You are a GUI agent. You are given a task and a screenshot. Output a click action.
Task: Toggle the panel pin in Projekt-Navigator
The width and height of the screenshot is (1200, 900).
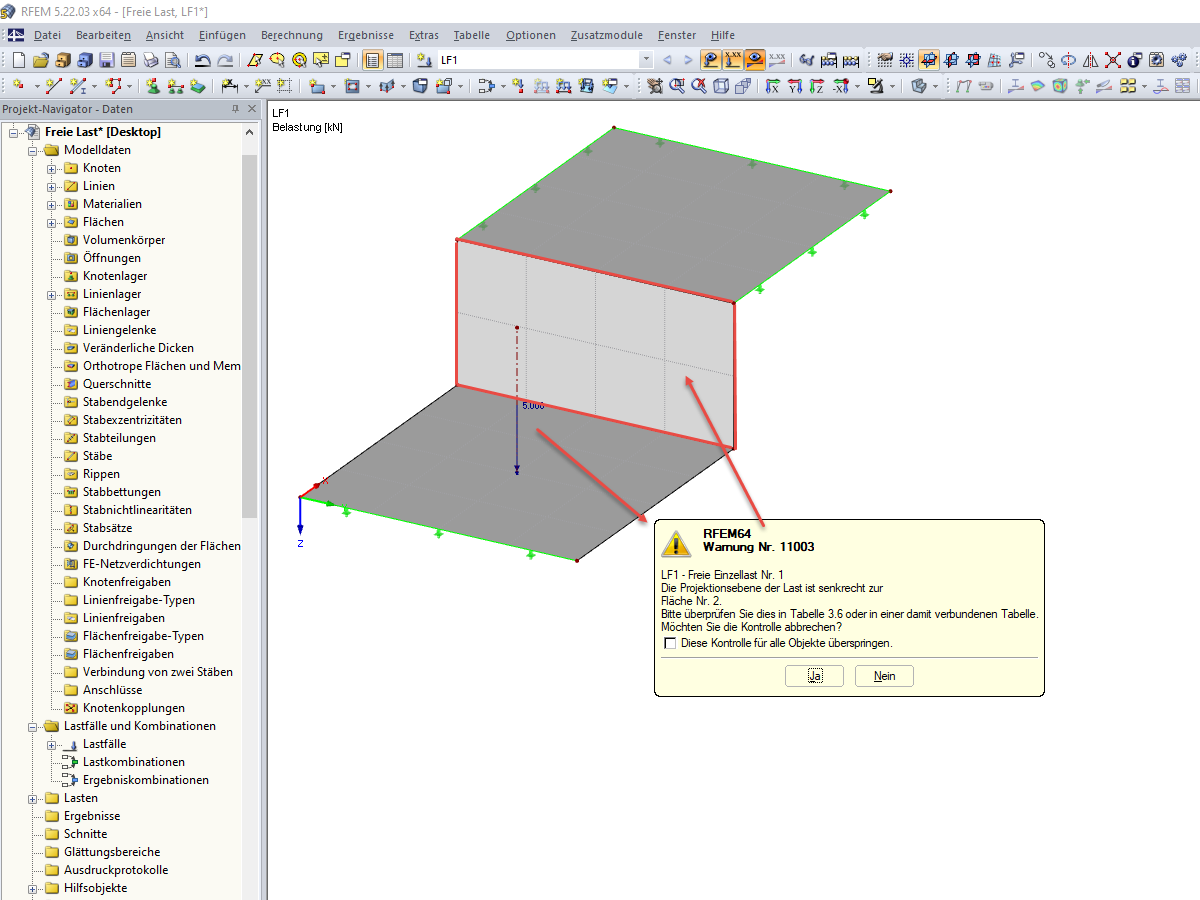237,109
